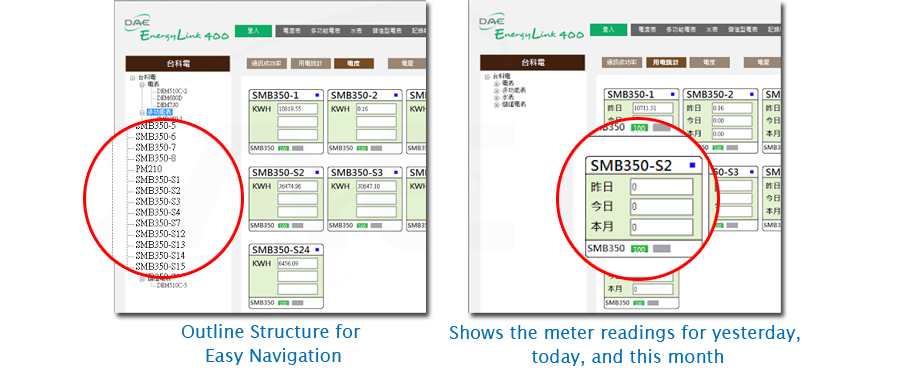Select the highlighted 多功能表 tree node
This screenshot has width=900, height=370.
(x=160, y=112)
